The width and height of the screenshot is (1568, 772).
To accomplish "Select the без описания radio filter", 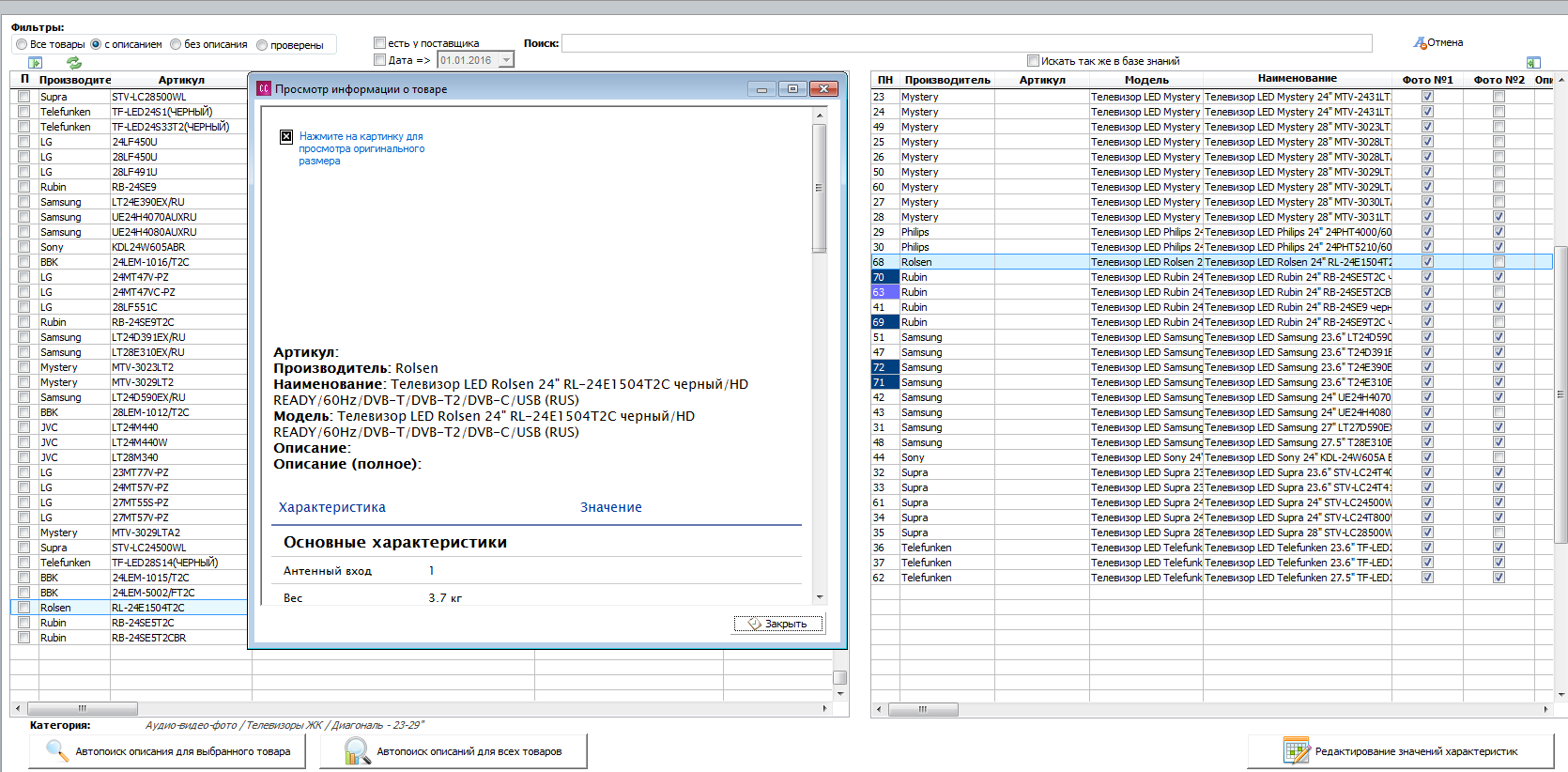I will (x=176, y=44).
